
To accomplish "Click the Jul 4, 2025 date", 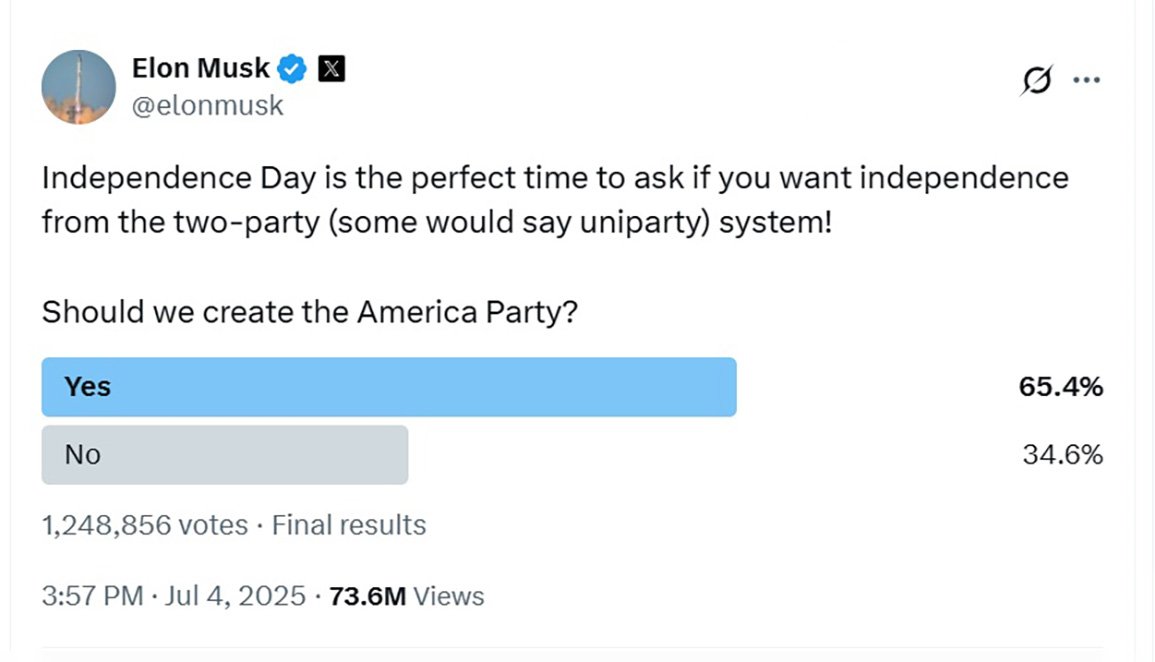I will (x=235, y=596).
